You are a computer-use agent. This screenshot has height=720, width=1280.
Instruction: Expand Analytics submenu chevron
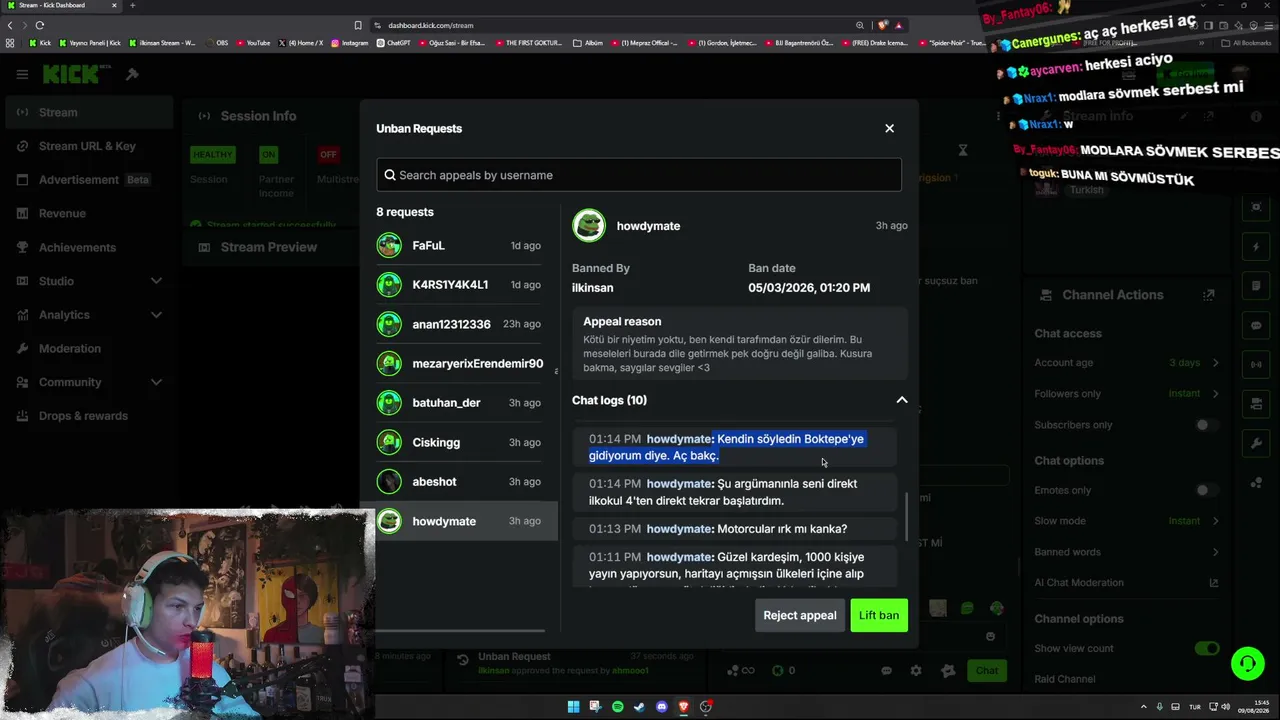156,315
